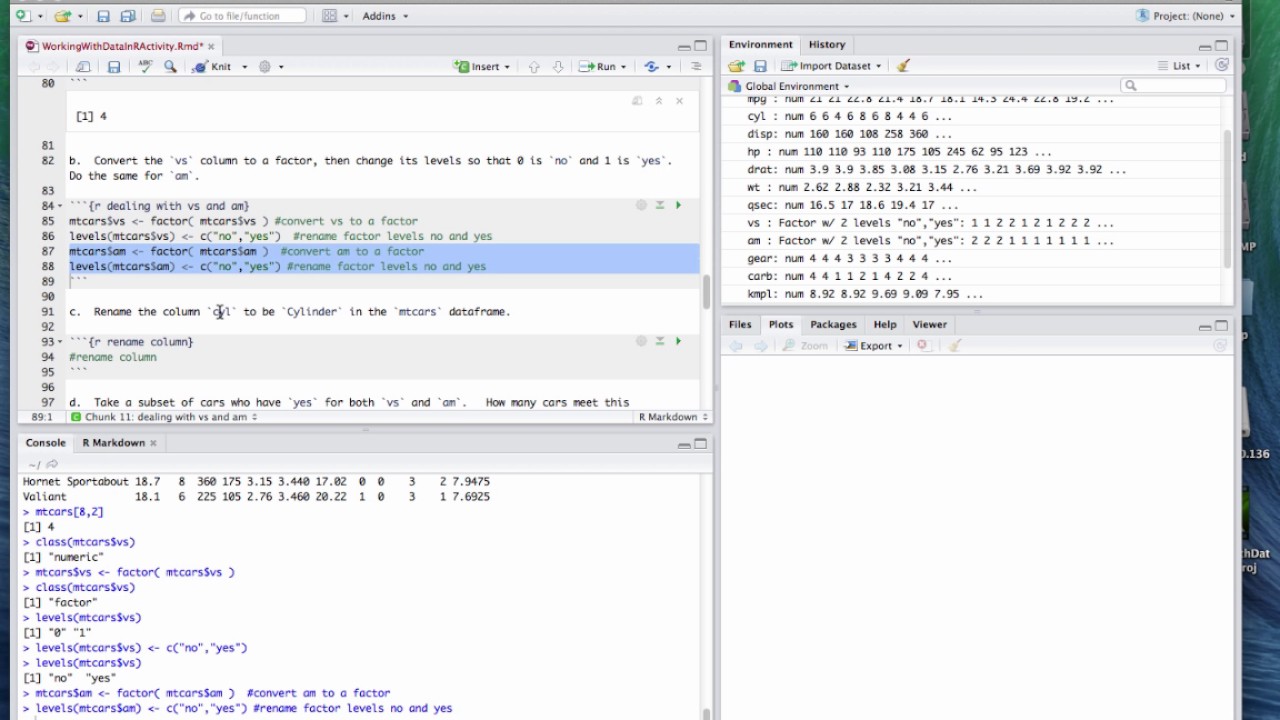Click the Knit button

212,67
